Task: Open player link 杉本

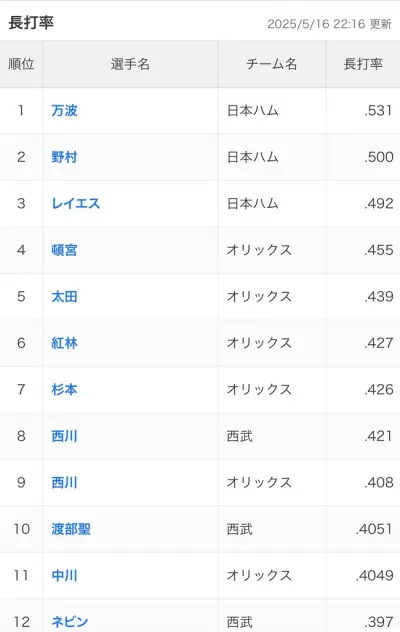Action: click(64, 389)
